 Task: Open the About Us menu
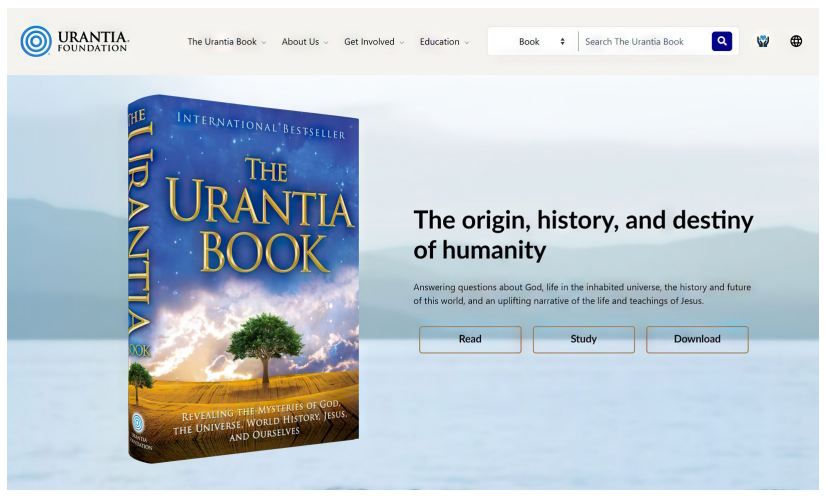300,42
